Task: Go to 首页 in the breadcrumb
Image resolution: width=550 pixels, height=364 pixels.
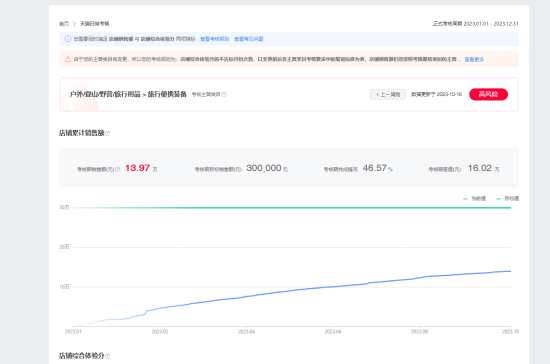Action: coord(64,23)
